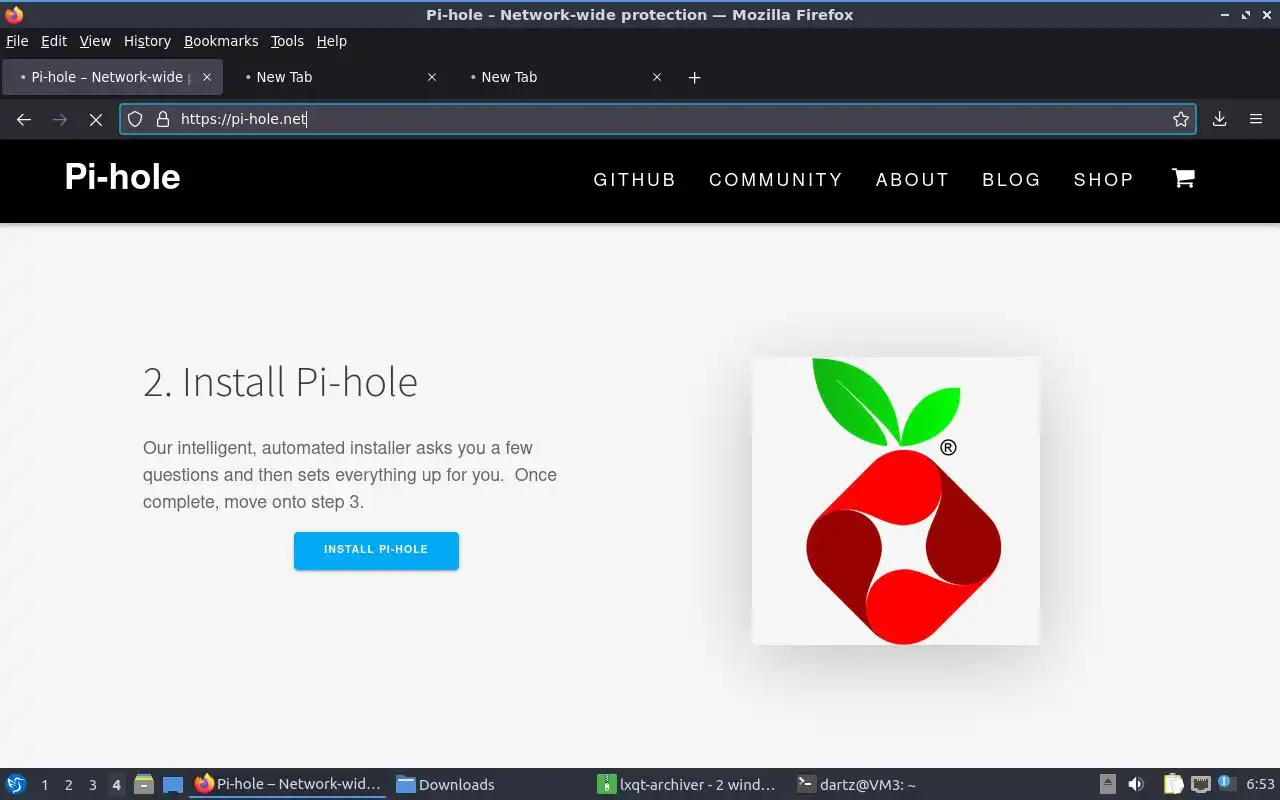Open the File menu

point(17,41)
